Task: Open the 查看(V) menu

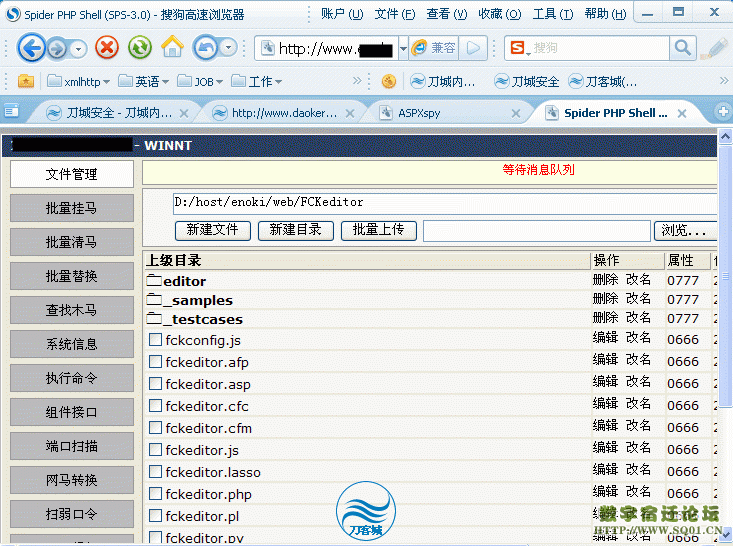Action: pyautogui.click(x=446, y=14)
